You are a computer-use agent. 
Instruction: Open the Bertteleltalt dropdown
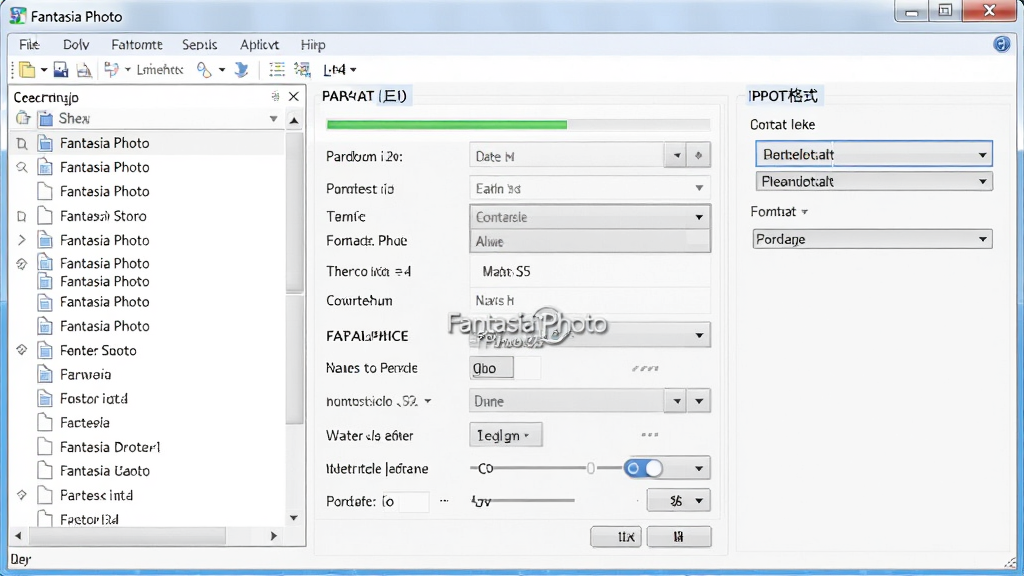982,155
